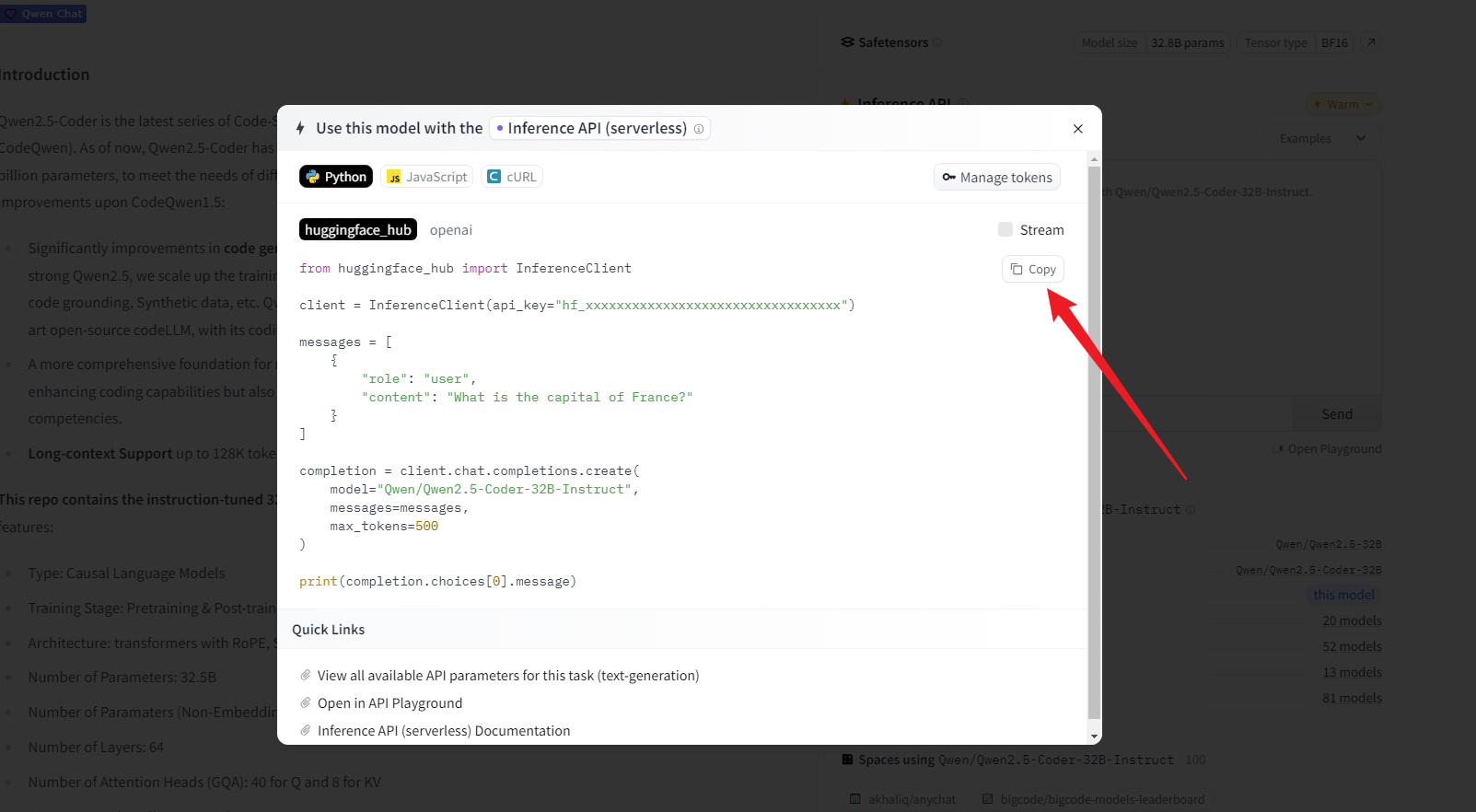The image size is (1476, 812).
Task: Open Inference API (serverless) Documentation link
Action: (x=444, y=731)
